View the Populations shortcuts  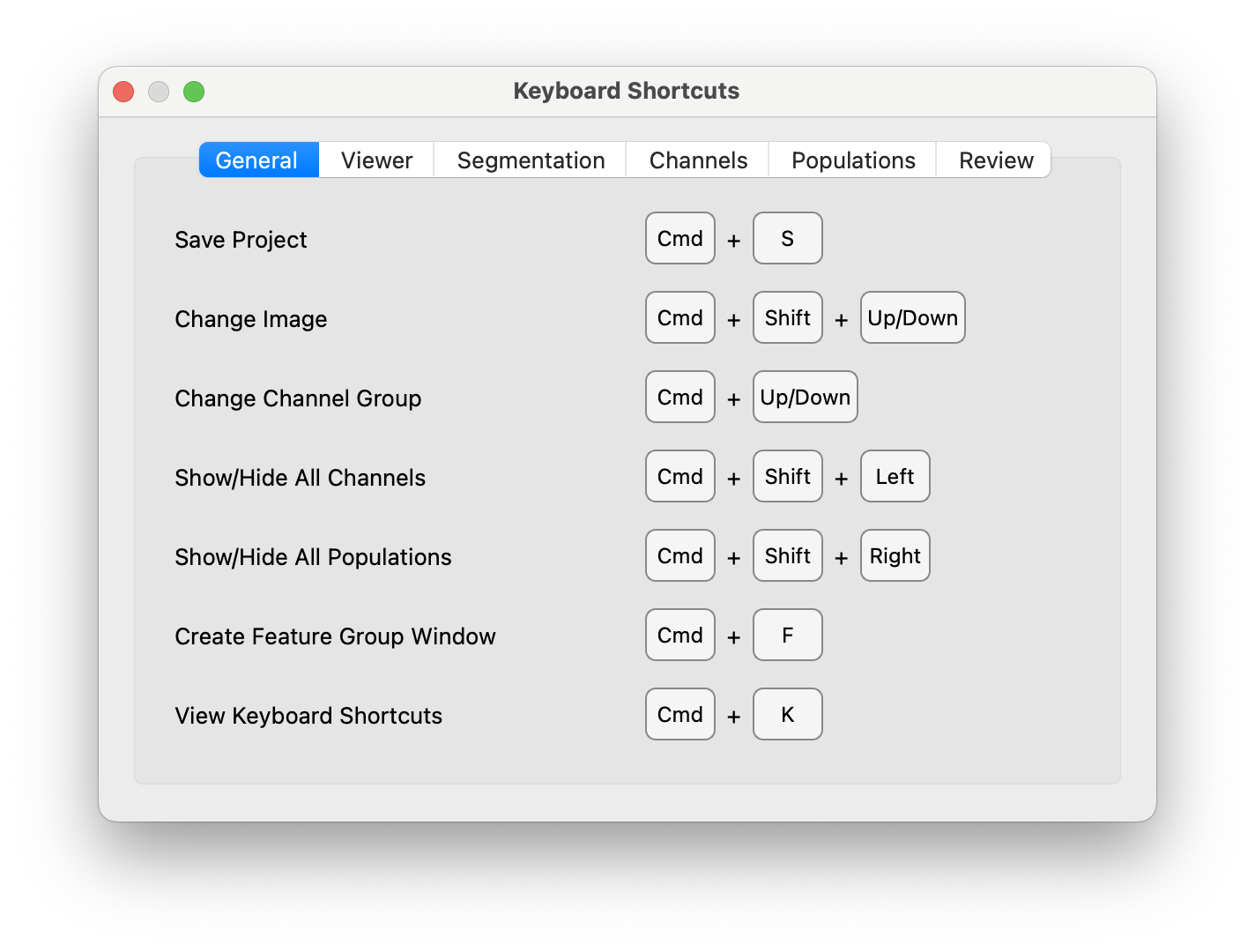[x=852, y=160]
